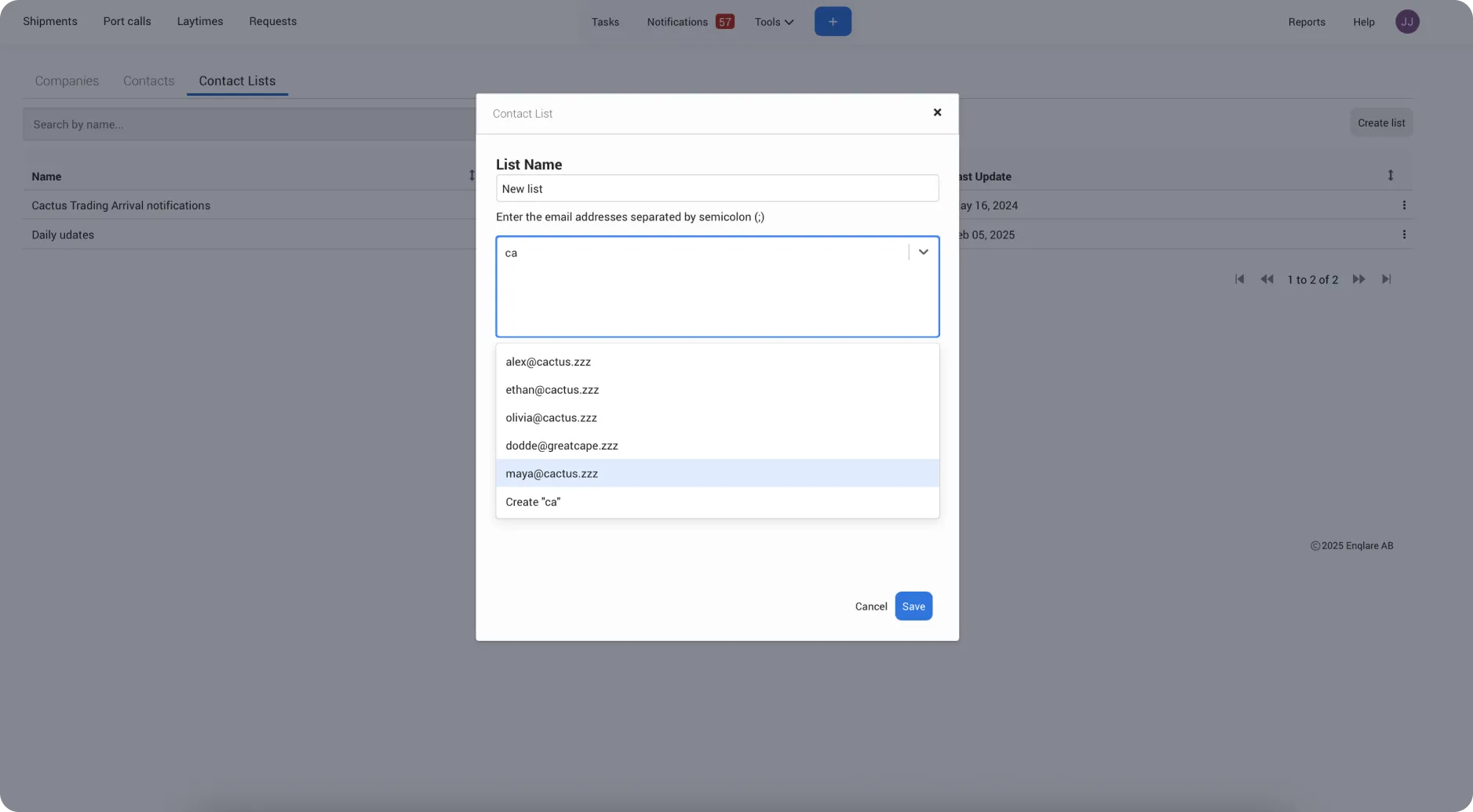Close the Contact List dialog

click(x=937, y=112)
